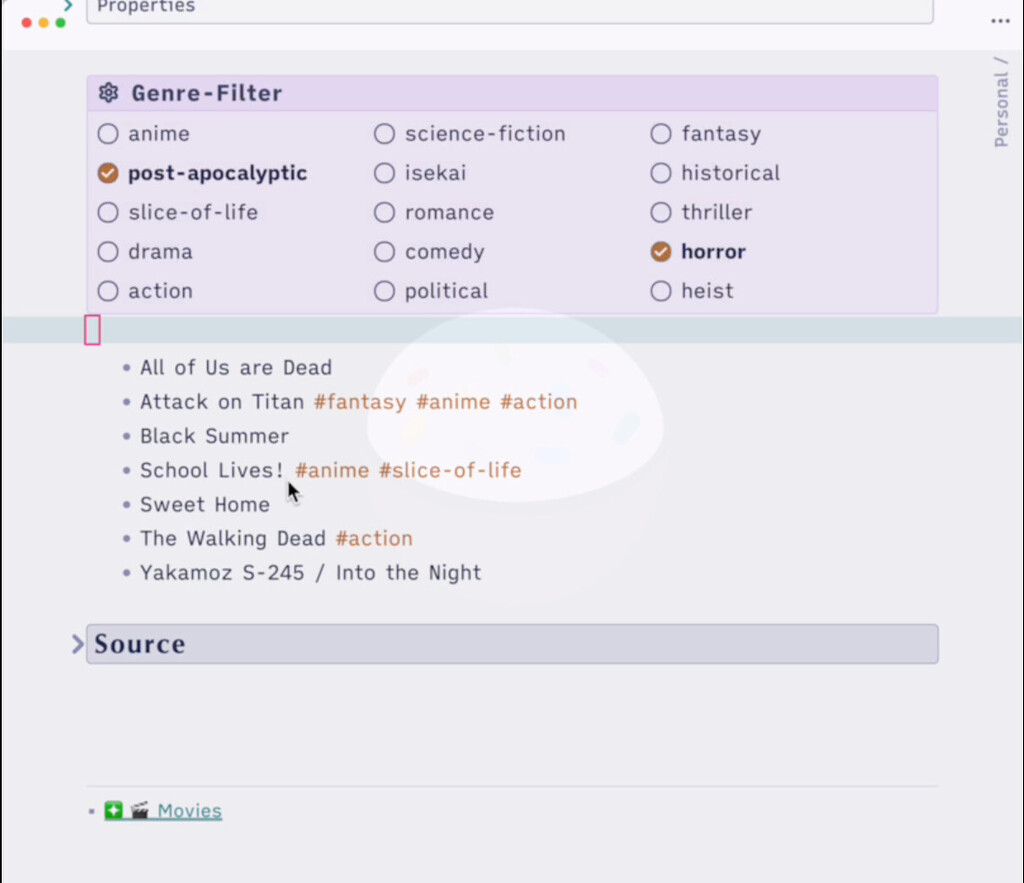Image resolution: width=1024 pixels, height=883 pixels.
Task: Select the comedy genre option
Action: click(x=384, y=251)
